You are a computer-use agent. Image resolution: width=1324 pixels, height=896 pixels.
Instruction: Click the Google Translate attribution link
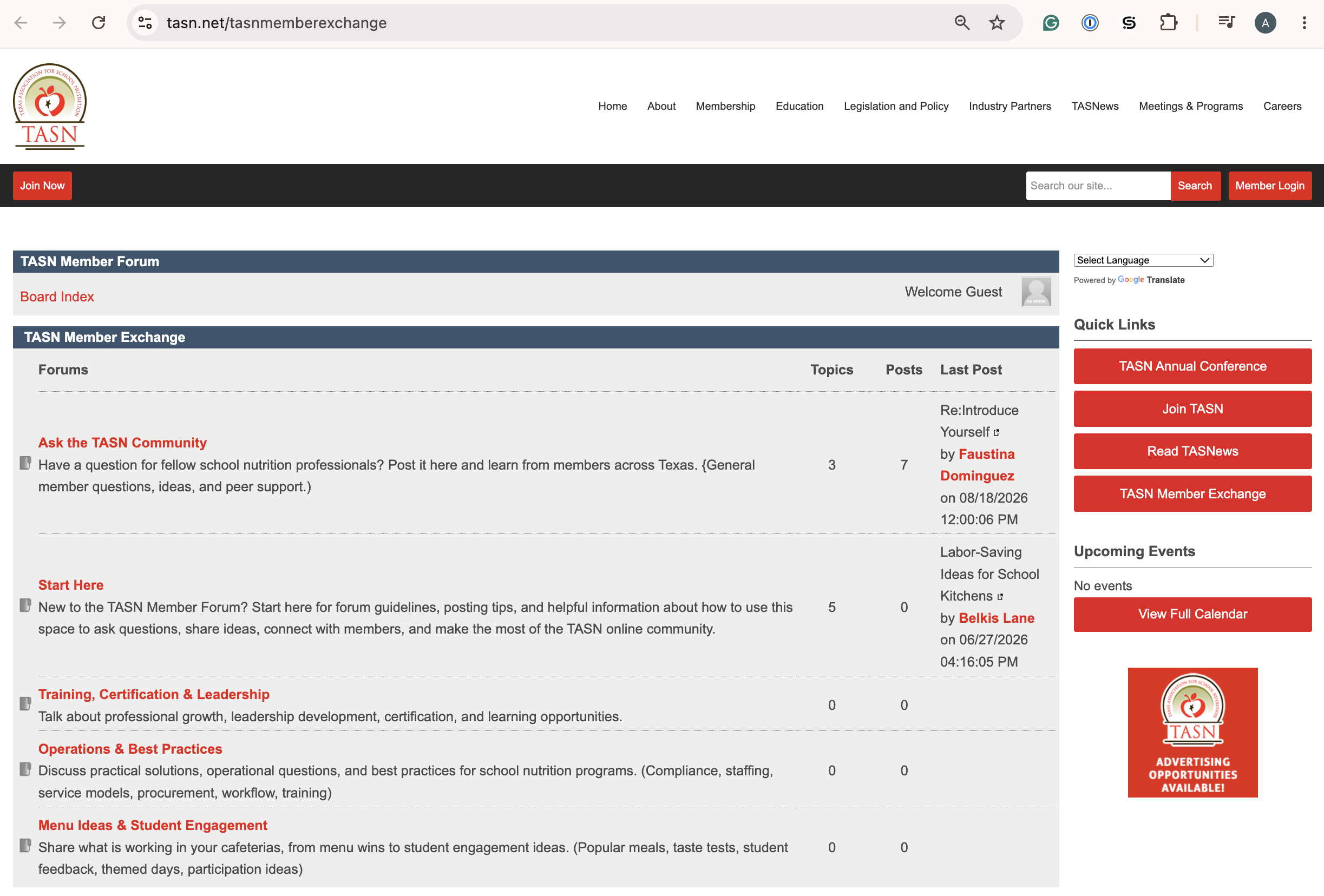(1151, 280)
